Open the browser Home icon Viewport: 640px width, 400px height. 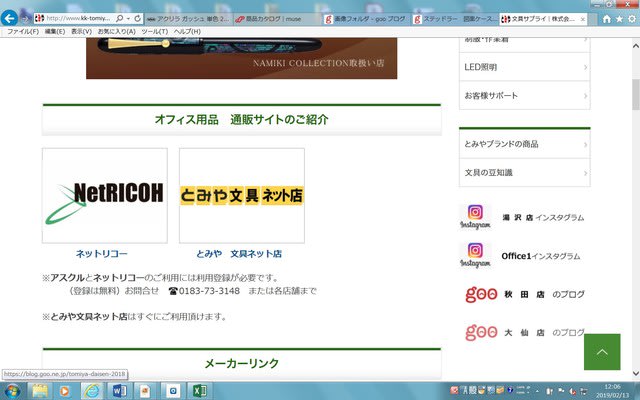pyautogui.click(x=607, y=19)
